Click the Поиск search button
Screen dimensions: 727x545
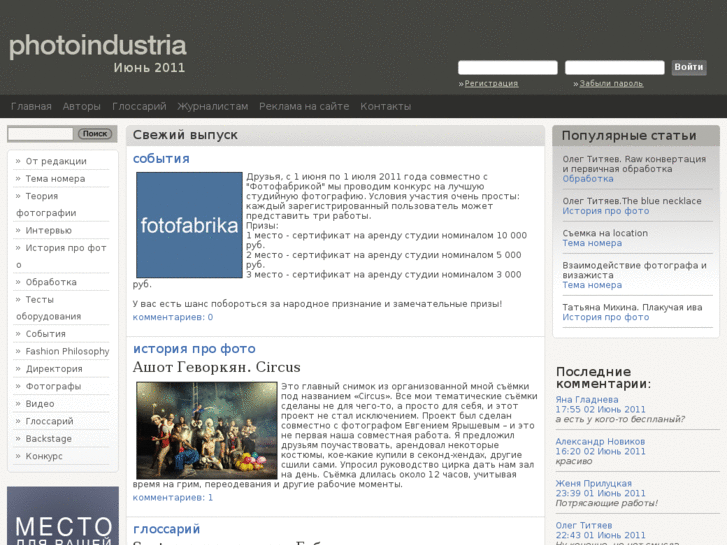pyautogui.click(x=95, y=134)
